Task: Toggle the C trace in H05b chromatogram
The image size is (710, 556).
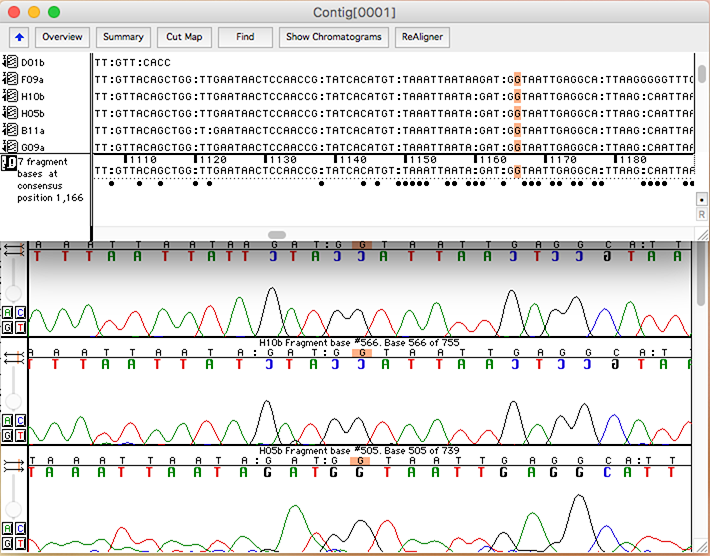Action: click(20, 528)
